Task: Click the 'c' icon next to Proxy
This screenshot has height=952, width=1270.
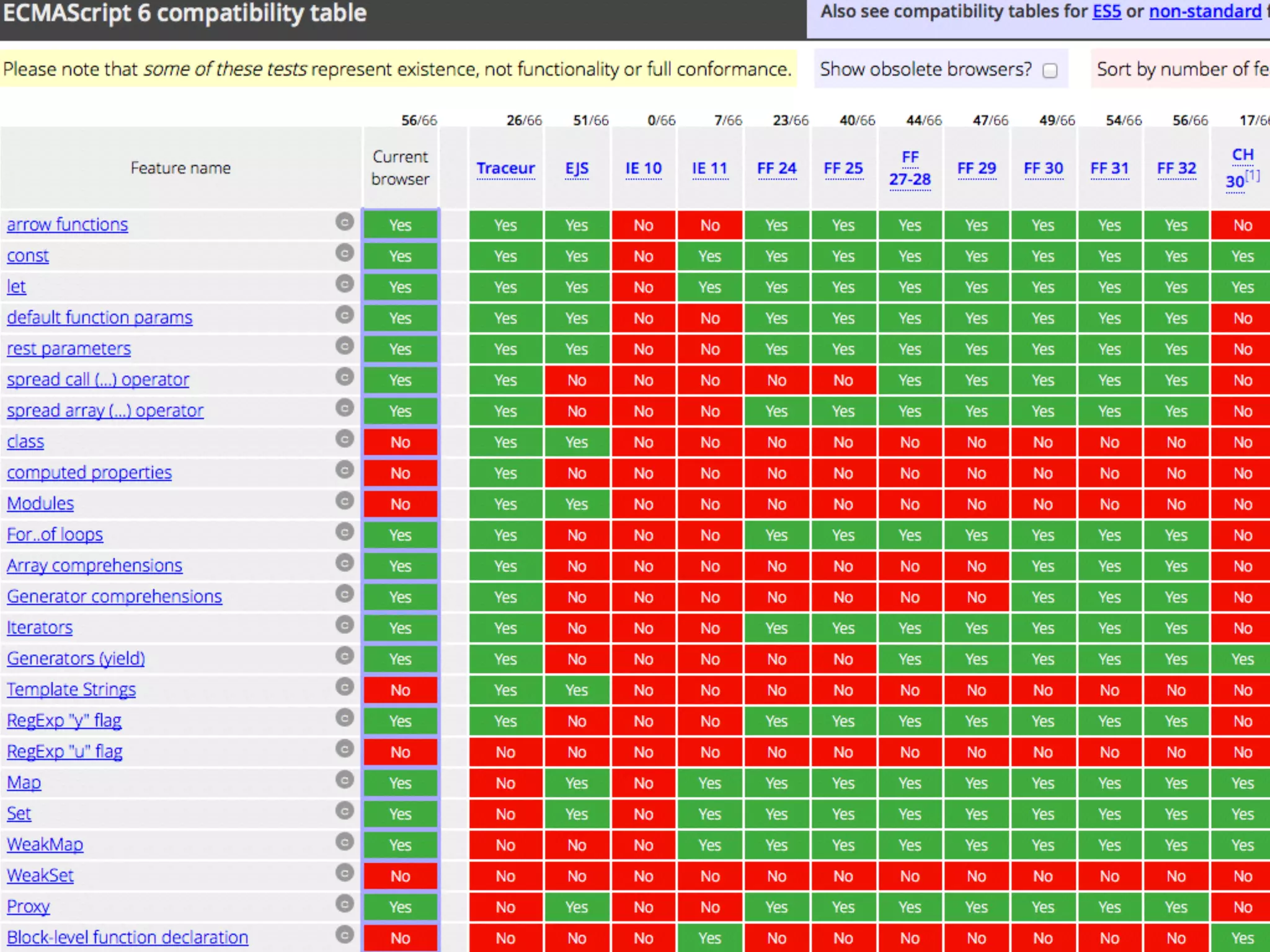Action: [x=345, y=904]
